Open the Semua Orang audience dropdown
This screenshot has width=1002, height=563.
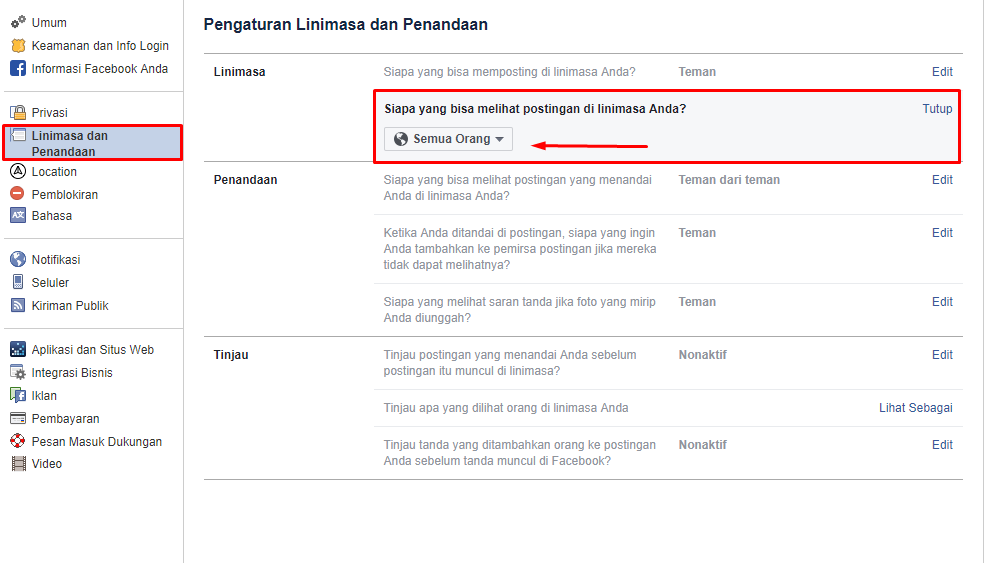(x=448, y=139)
